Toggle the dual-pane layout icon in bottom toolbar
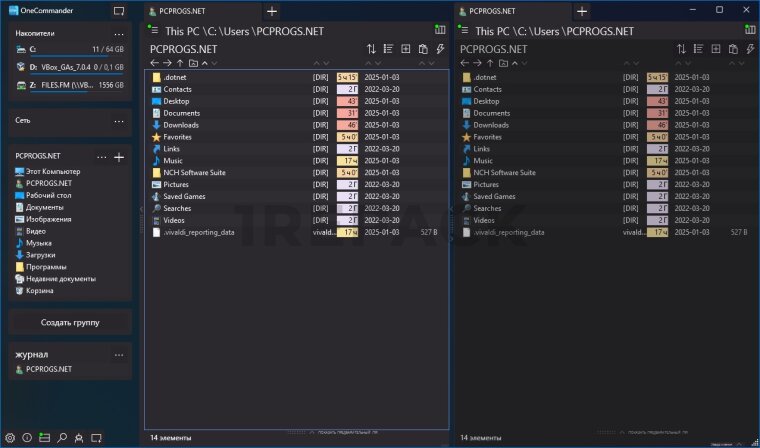Image resolution: width=760 pixels, height=448 pixels. (x=44, y=437)
